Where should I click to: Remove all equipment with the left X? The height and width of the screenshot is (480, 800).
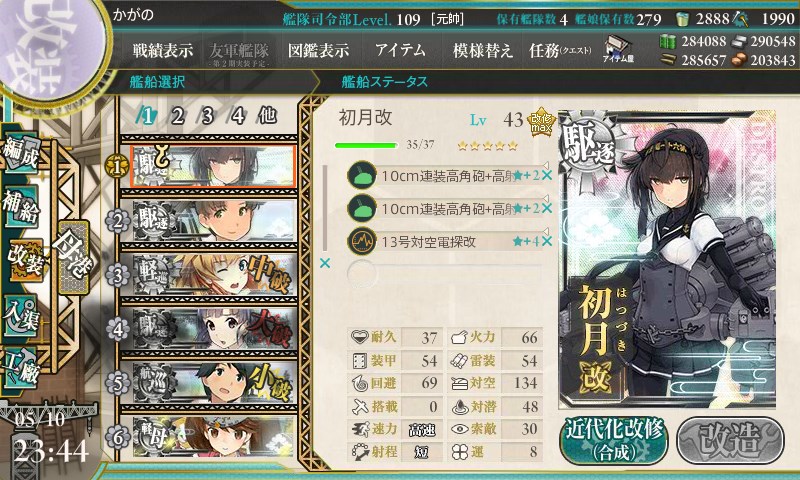pos(324,263)
